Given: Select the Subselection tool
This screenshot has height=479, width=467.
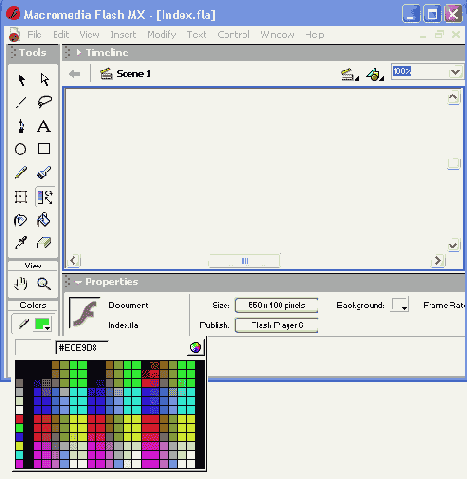Looking at the screenshot, I should [x=44, y=80].
